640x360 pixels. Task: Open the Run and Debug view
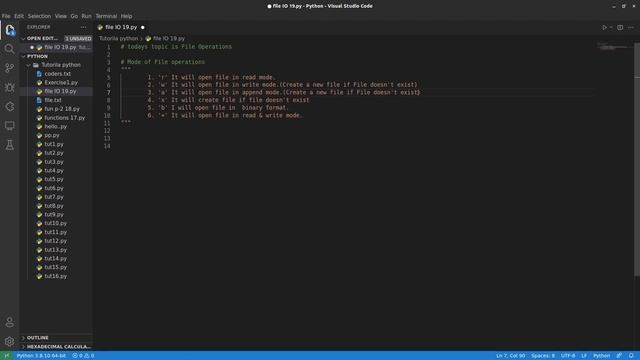coord(9,87)
